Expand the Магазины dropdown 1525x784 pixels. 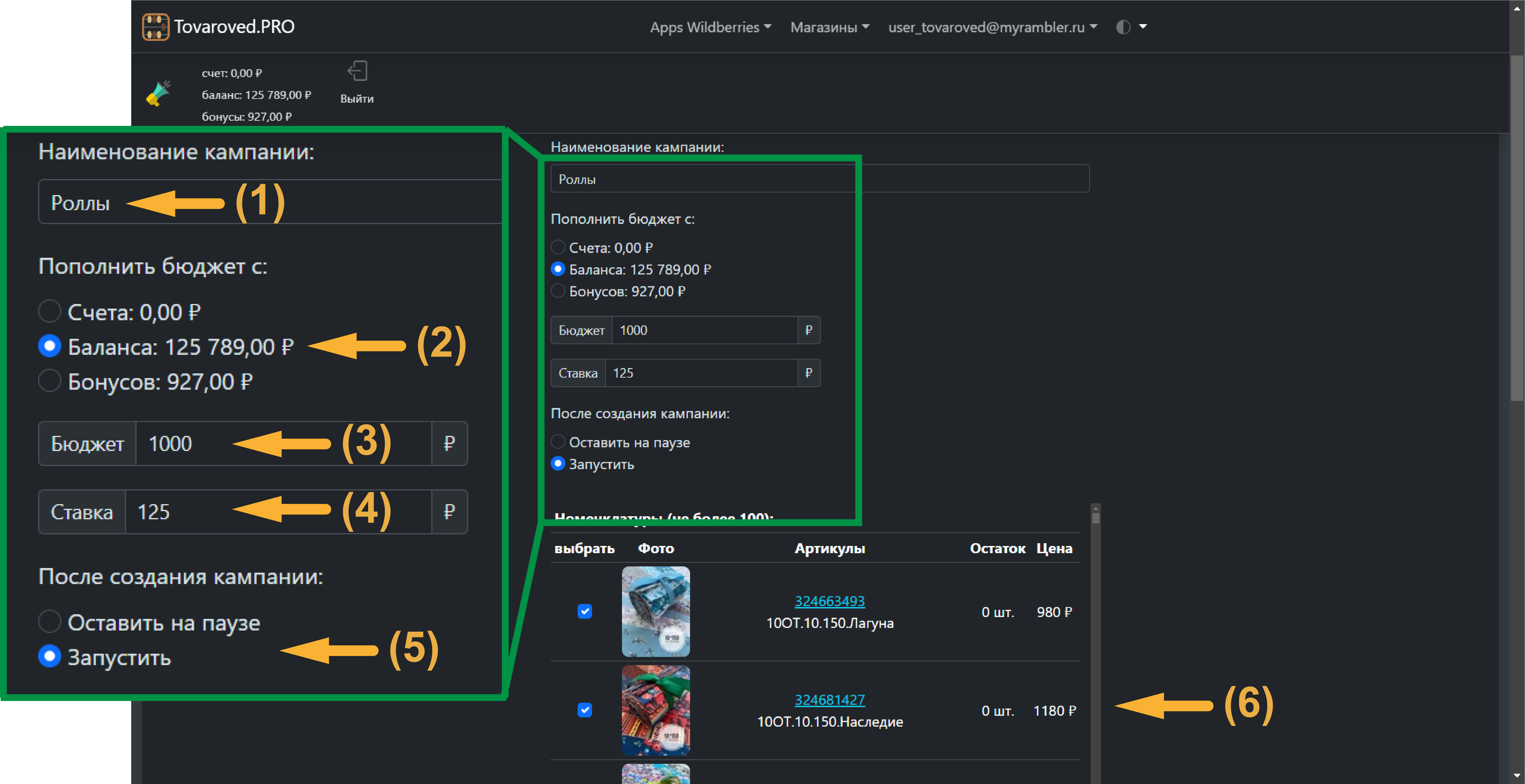(829, 27)
